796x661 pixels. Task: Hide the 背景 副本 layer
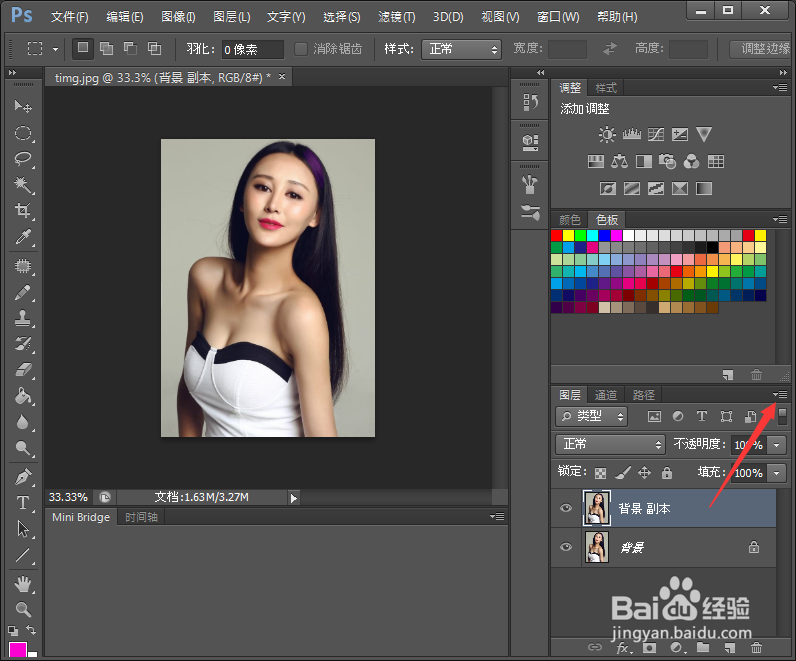click(x=566, y=508)
